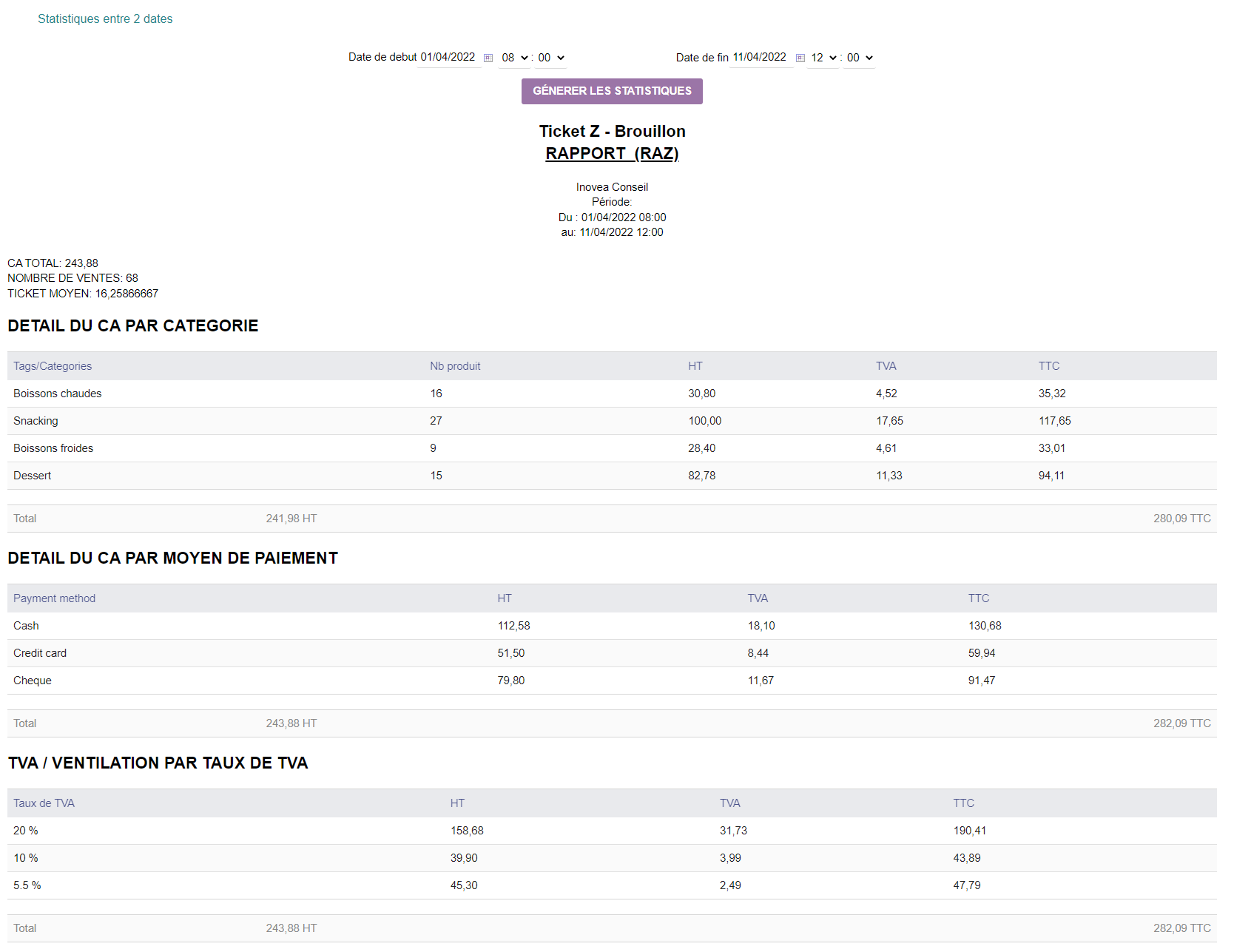Screen dimensions: 1234x952
Task: Expand end minutes dropdown
Action: click(x=860, y=58)
